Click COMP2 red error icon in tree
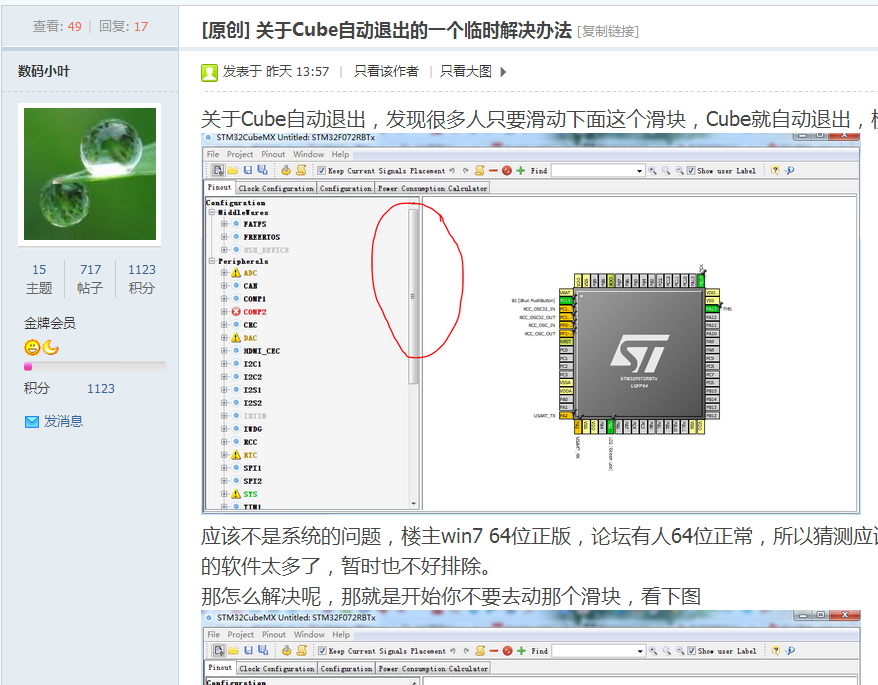The width and height of the screenshot is (878, 685). pos(236,312)
